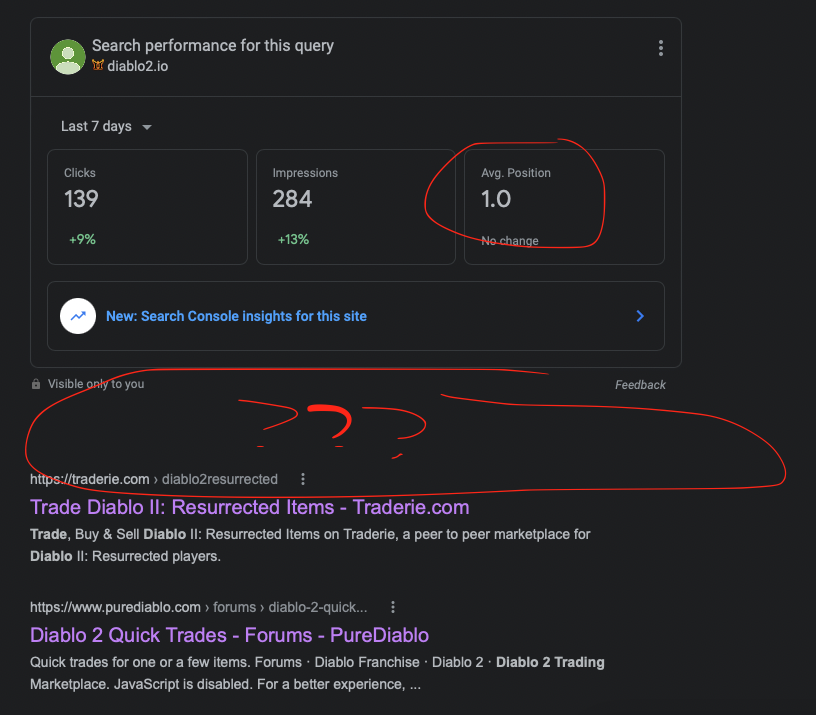Click the lock icon next to Visible only to you
The width and height of the screenshot is (816, 715).
click(36, 383)
